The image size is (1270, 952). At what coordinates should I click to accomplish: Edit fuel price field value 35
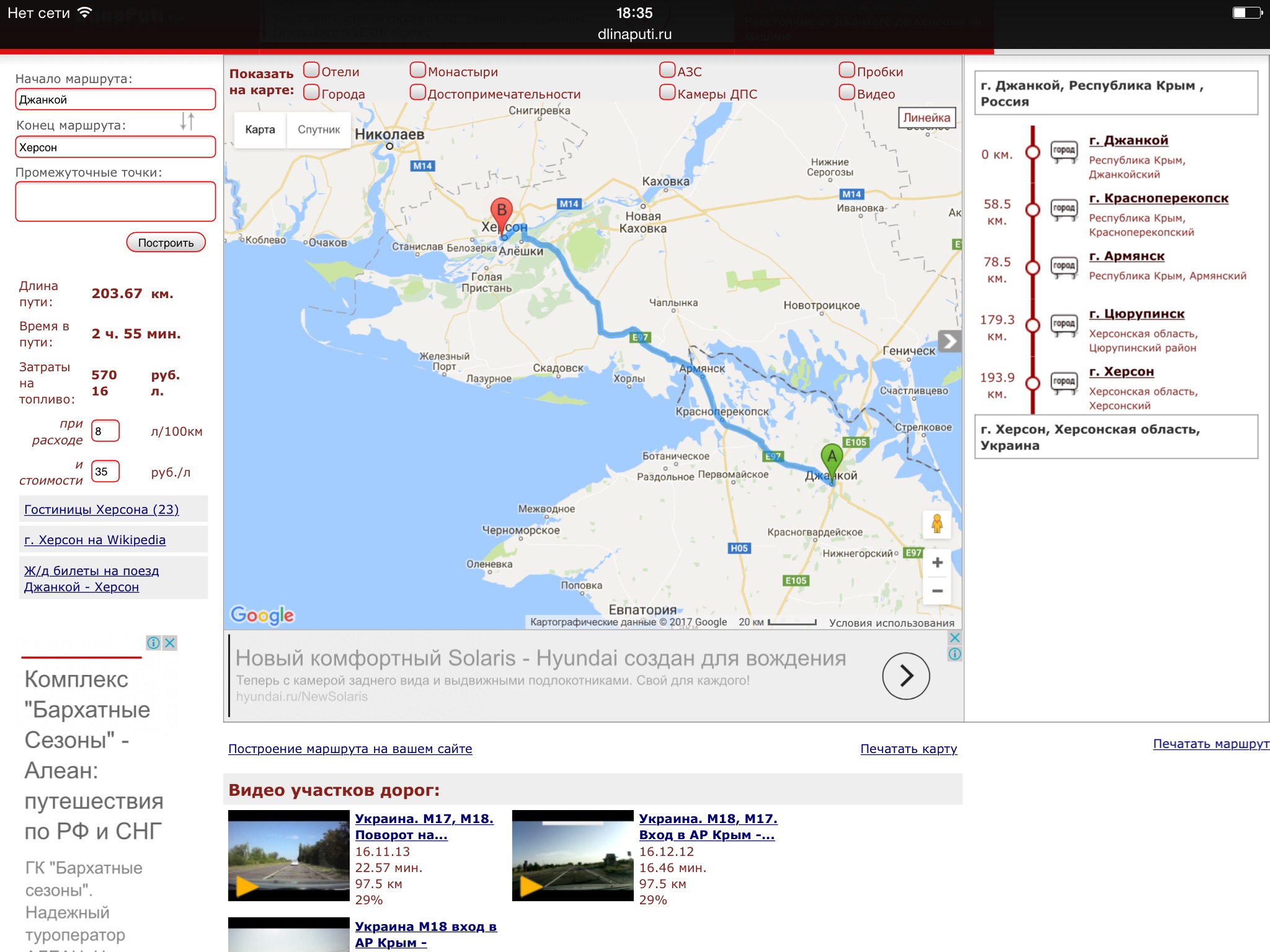pyautogui.click(x=105, y=472)
